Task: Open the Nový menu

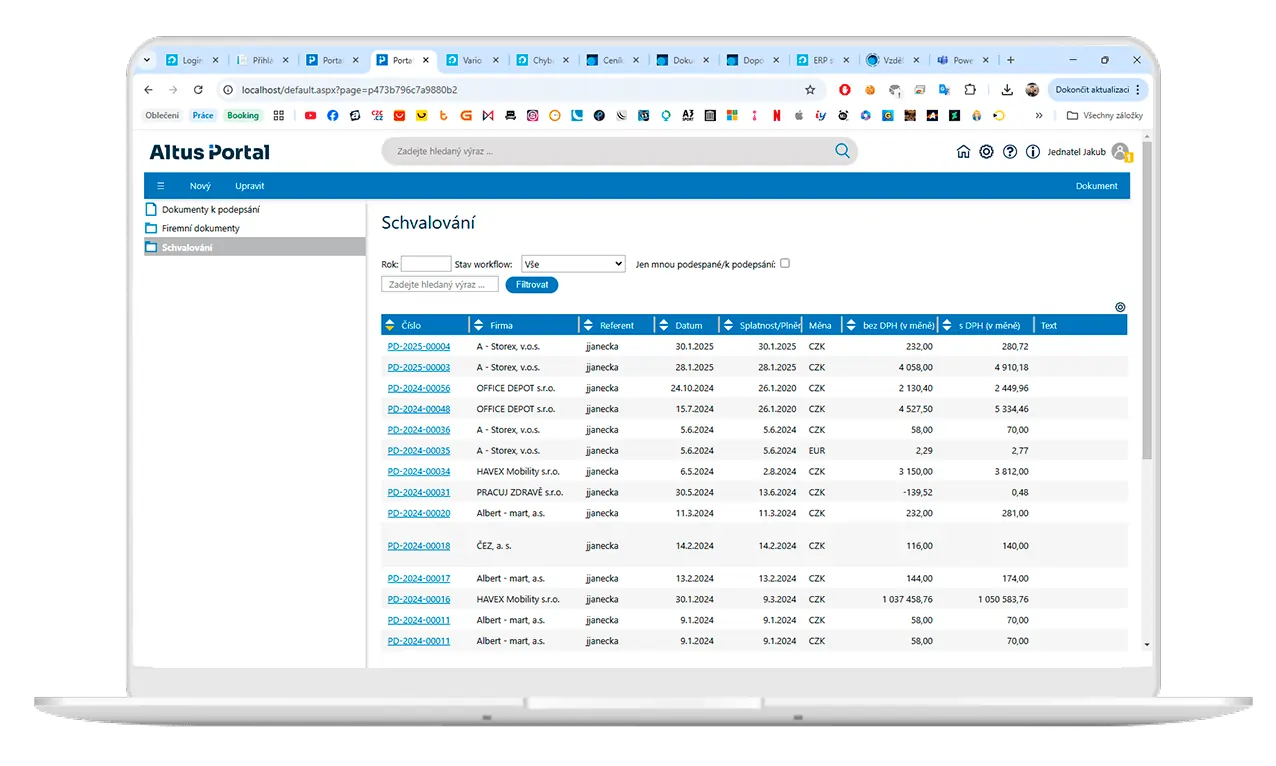Action: 200,186
